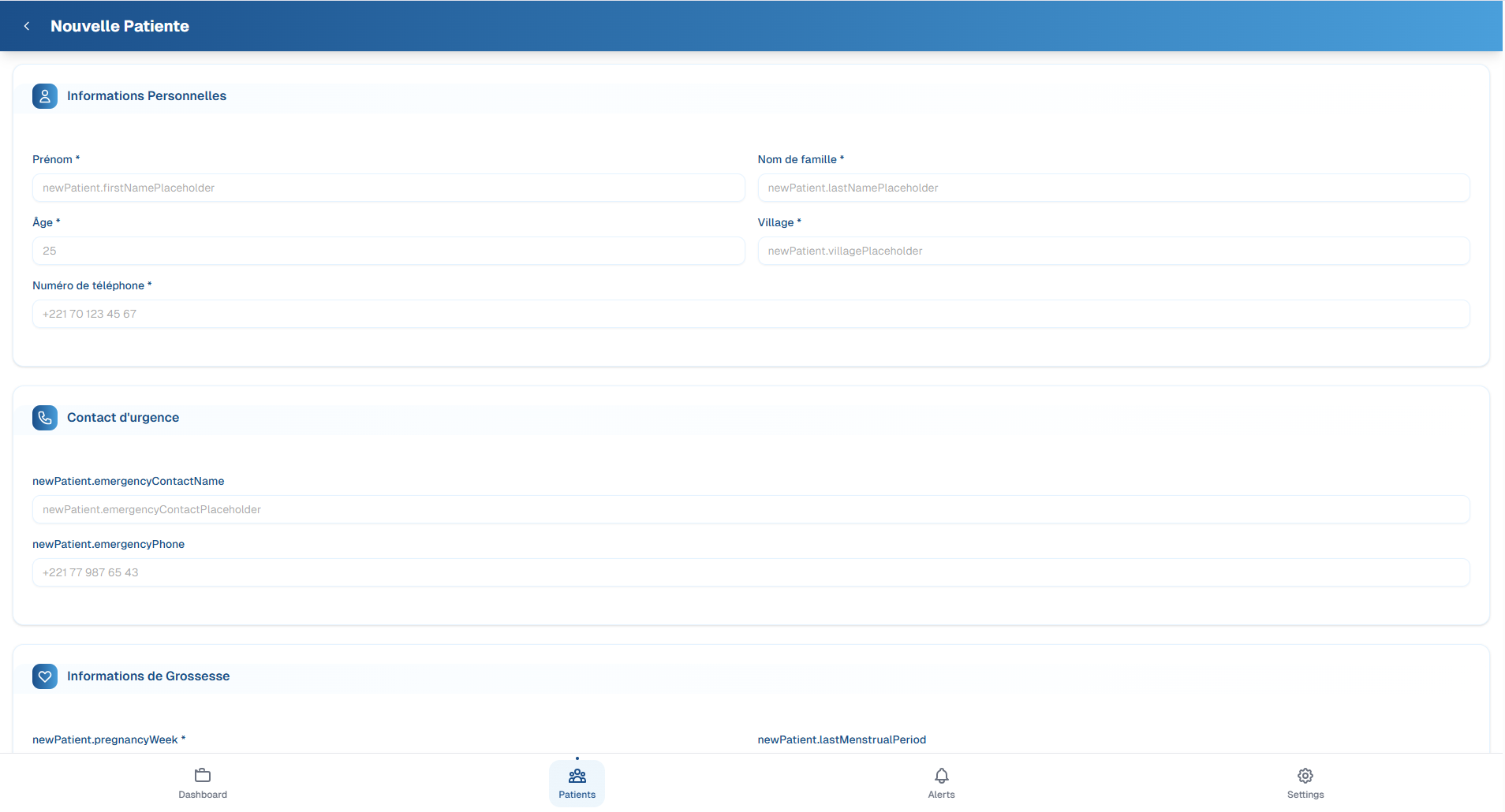Click the Nouvelle Patiente header title

(x=119, y=25)
